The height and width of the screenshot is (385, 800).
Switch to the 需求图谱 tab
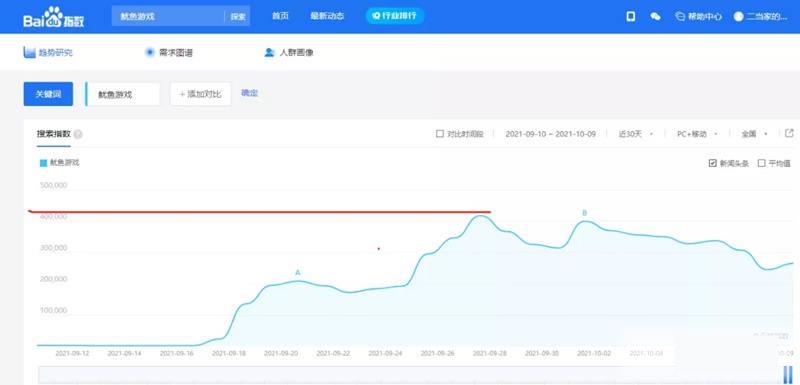(169, 52)
